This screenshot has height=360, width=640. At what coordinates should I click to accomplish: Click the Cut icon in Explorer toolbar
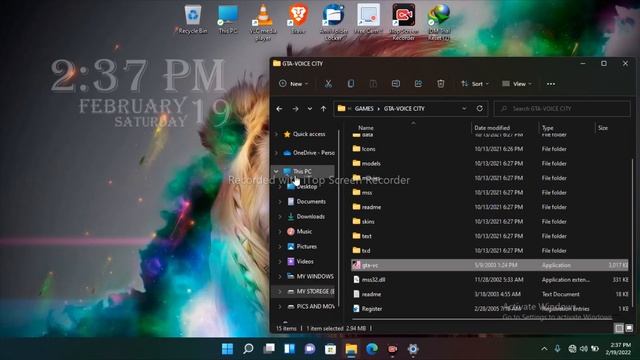328,84
